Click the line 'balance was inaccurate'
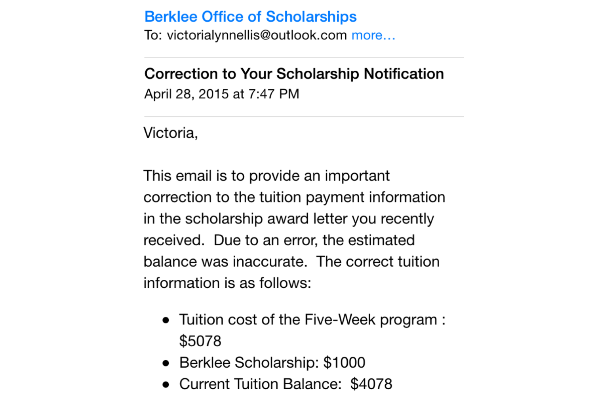594x395 pixels. coord(291,262)
